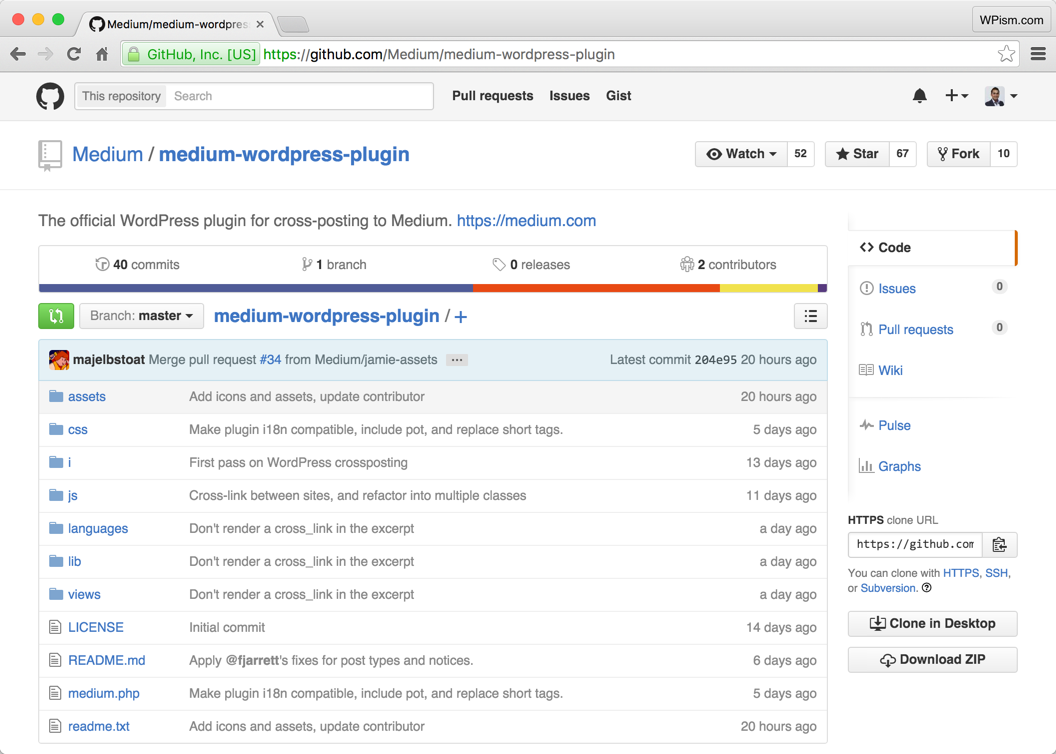1056x754 pixels.
Task: Open the readme.txt file
Action: coord(98,726)
